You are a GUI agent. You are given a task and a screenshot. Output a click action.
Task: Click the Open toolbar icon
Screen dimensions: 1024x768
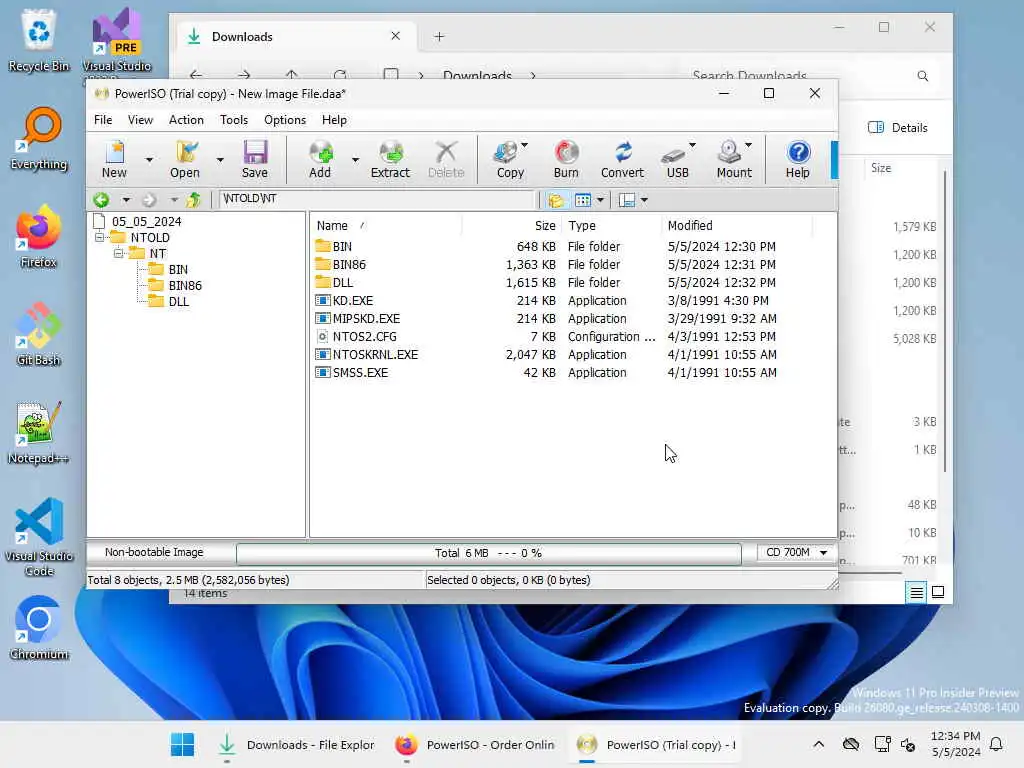pos(185,159)
